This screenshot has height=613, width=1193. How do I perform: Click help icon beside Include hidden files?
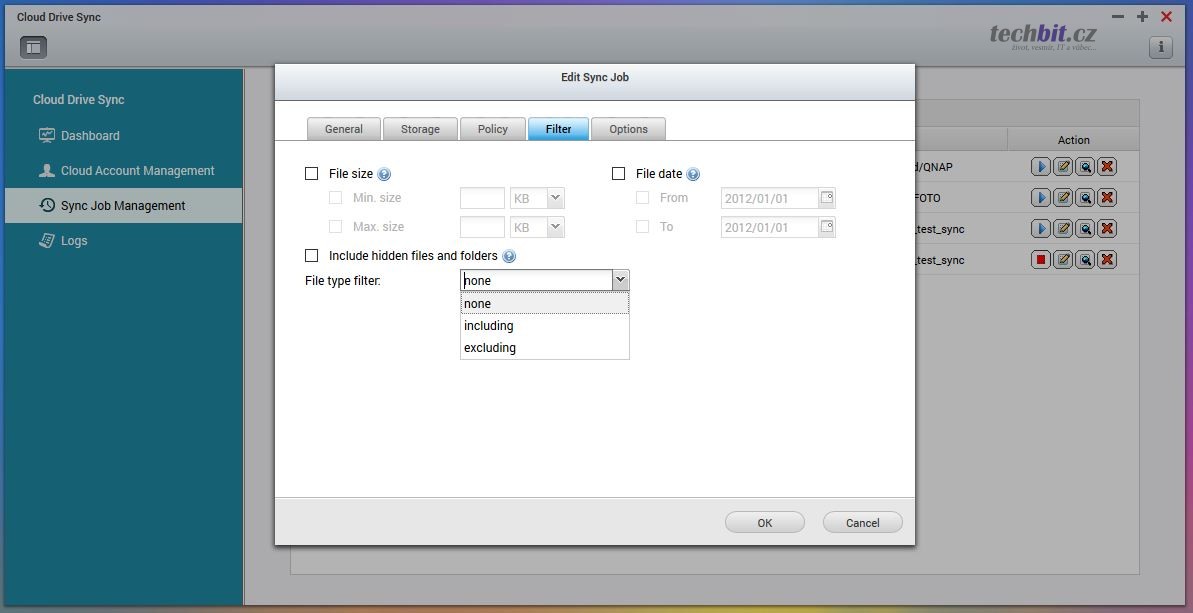[509, 257]
